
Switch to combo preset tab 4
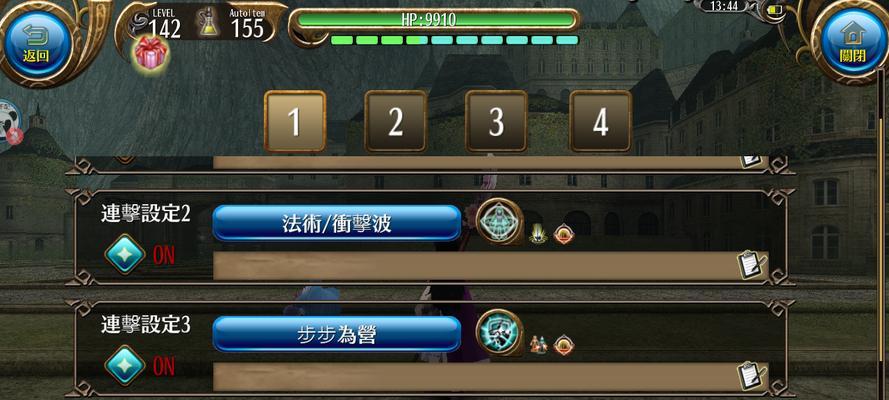point(600,122)
